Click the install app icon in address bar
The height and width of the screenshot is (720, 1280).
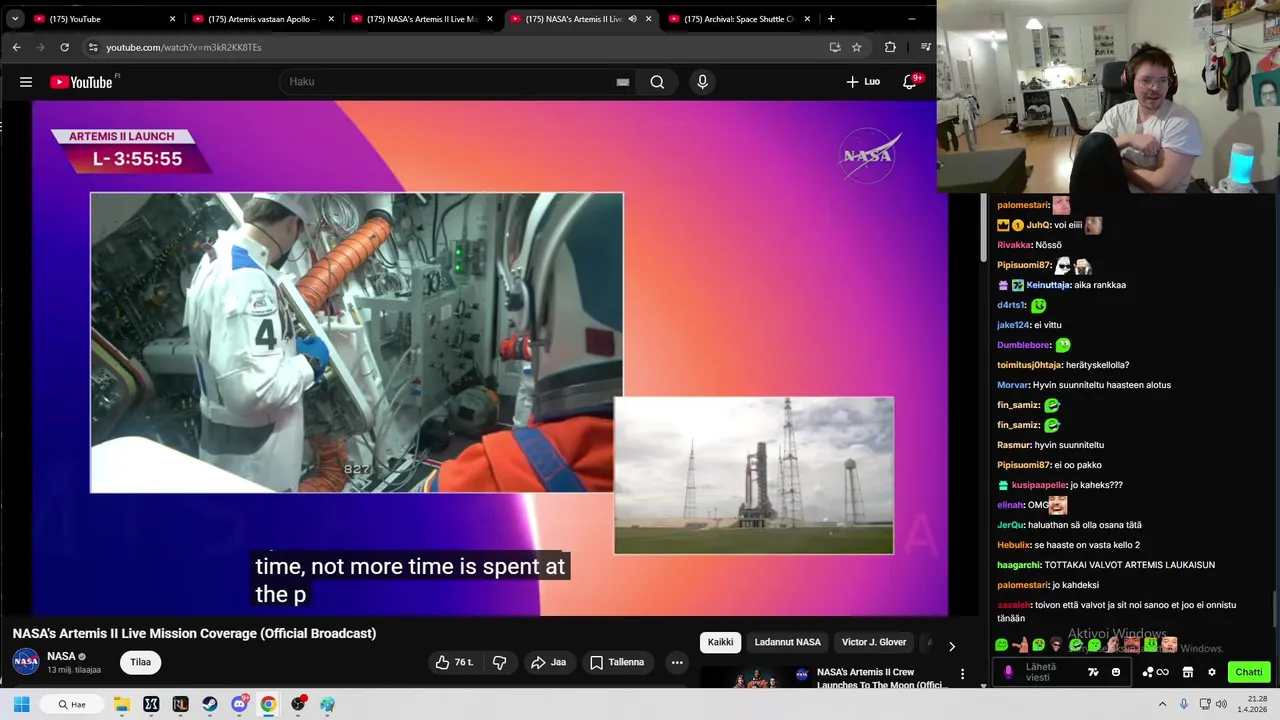(835, 47)
